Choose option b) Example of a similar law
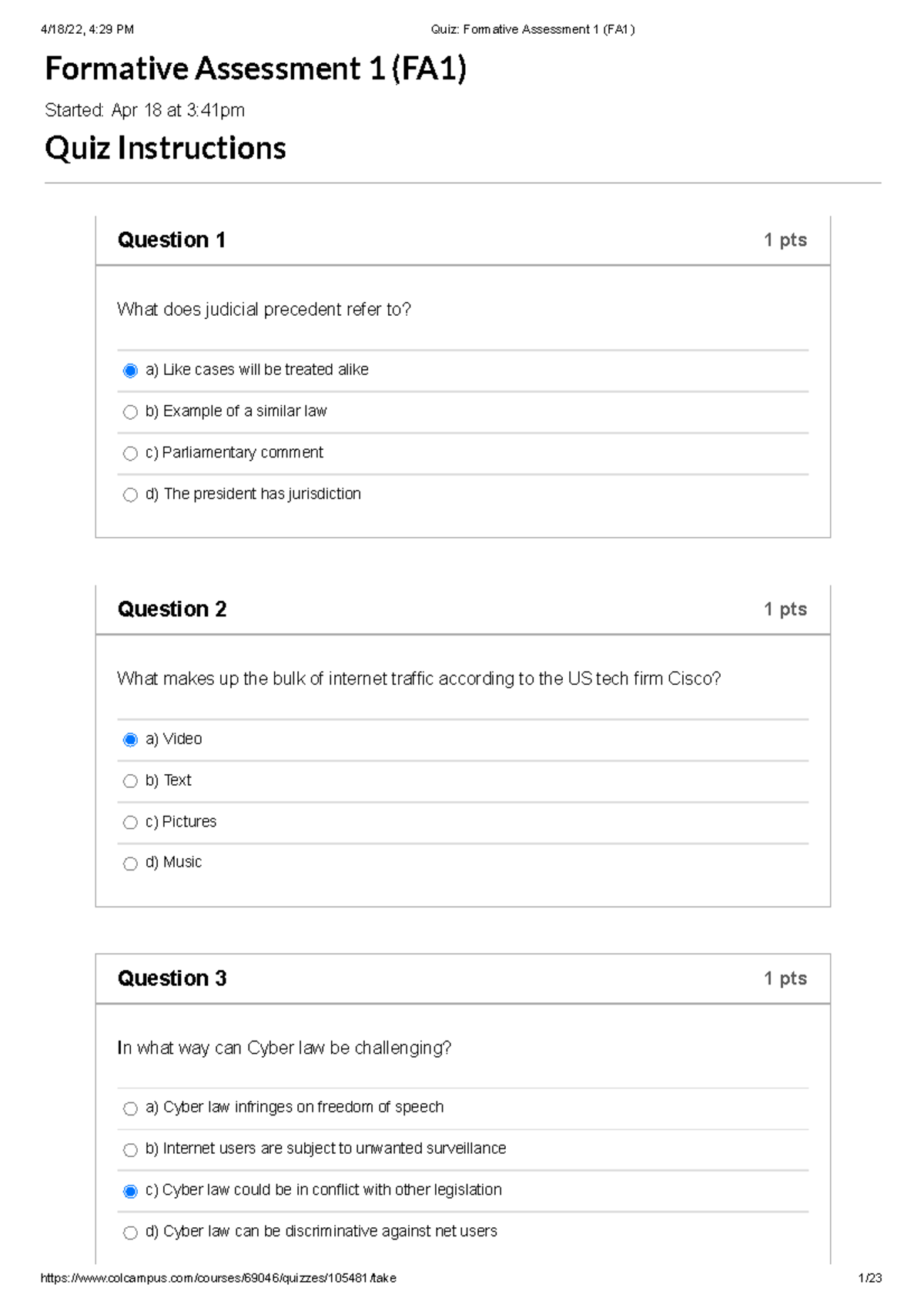The height and width of the screenshot is (1308, 924). tap(130, 412)
